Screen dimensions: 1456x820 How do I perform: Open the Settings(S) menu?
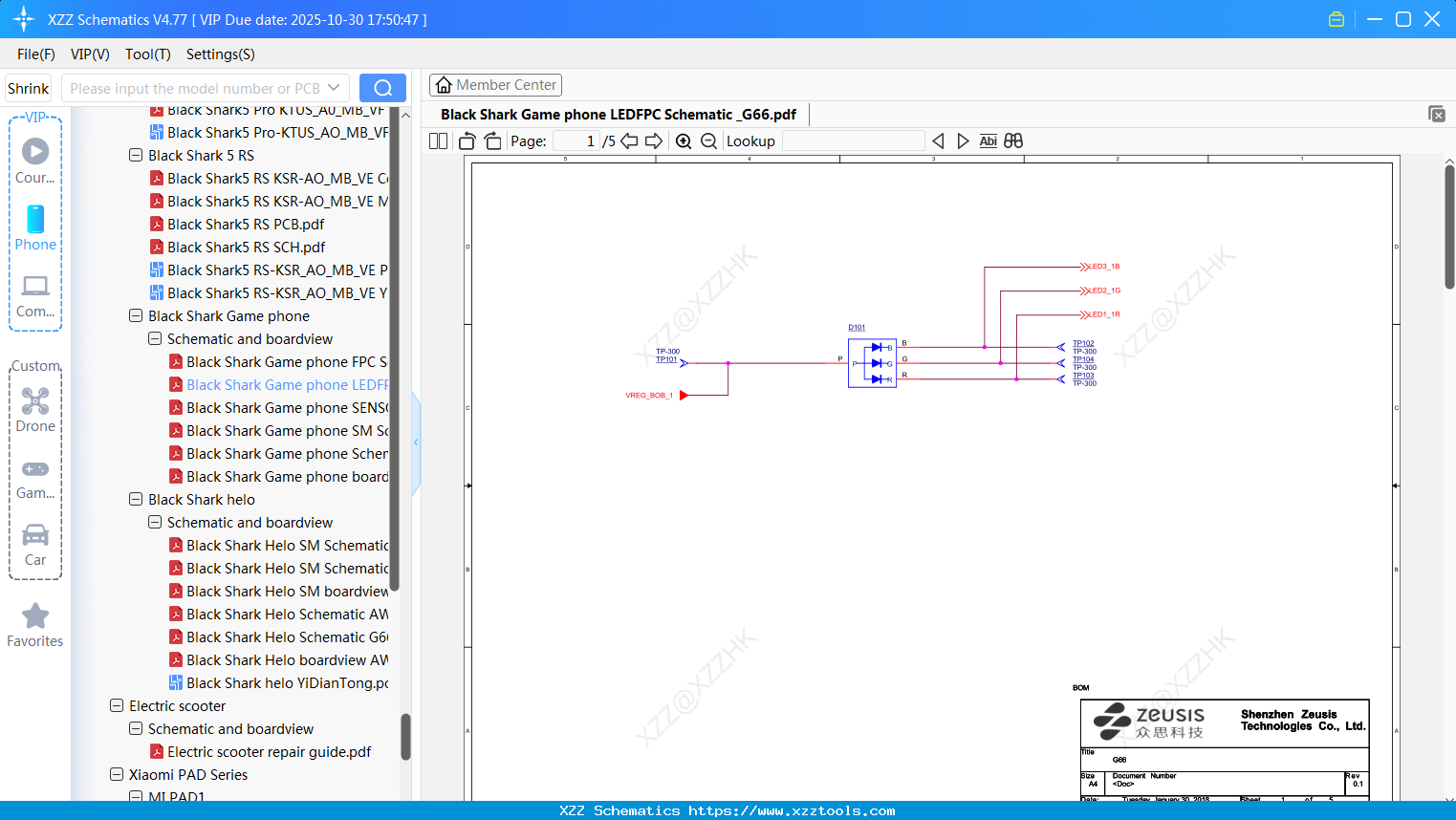[220, 54]
